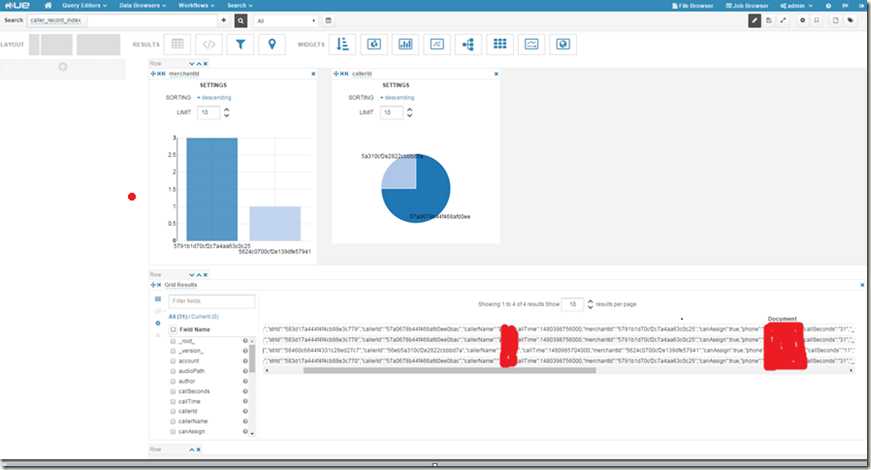
Task: Select the Grid results widget icon
Action: coord(177,44)
